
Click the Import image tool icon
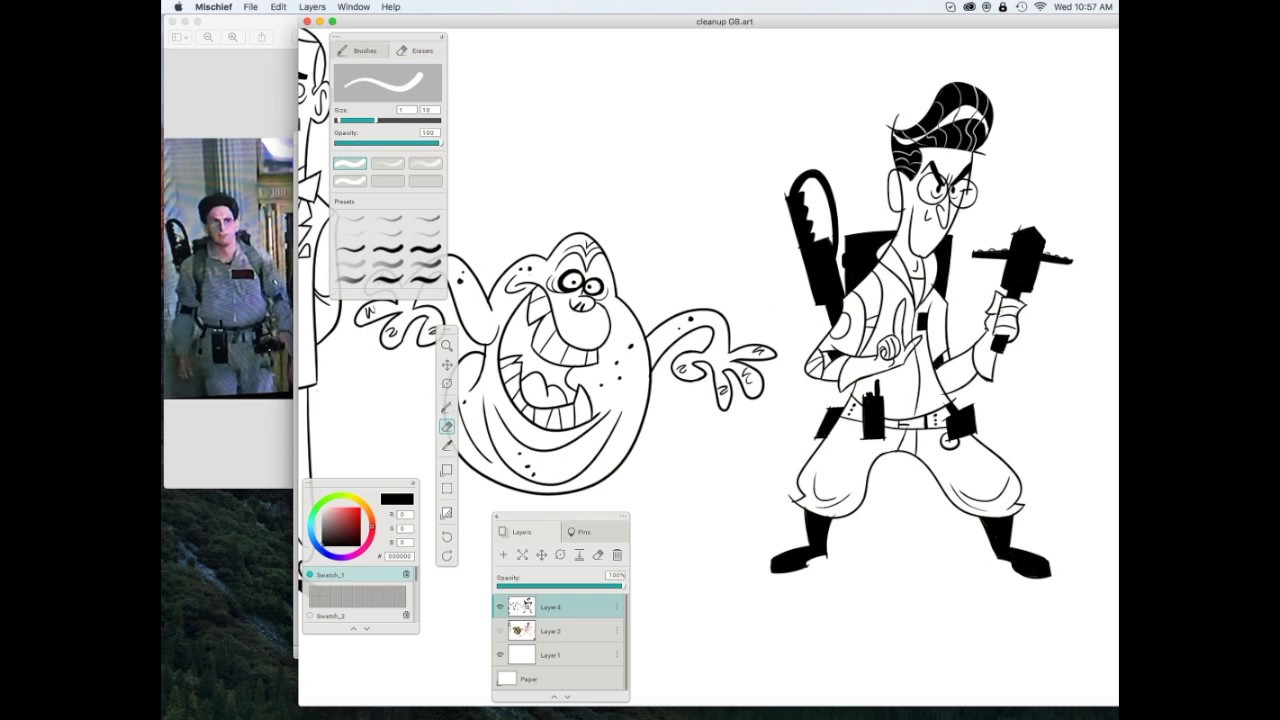(447, 513)
